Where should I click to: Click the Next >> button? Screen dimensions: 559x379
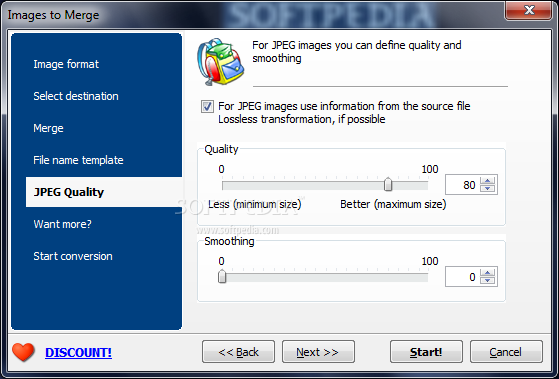click(318, 352)
